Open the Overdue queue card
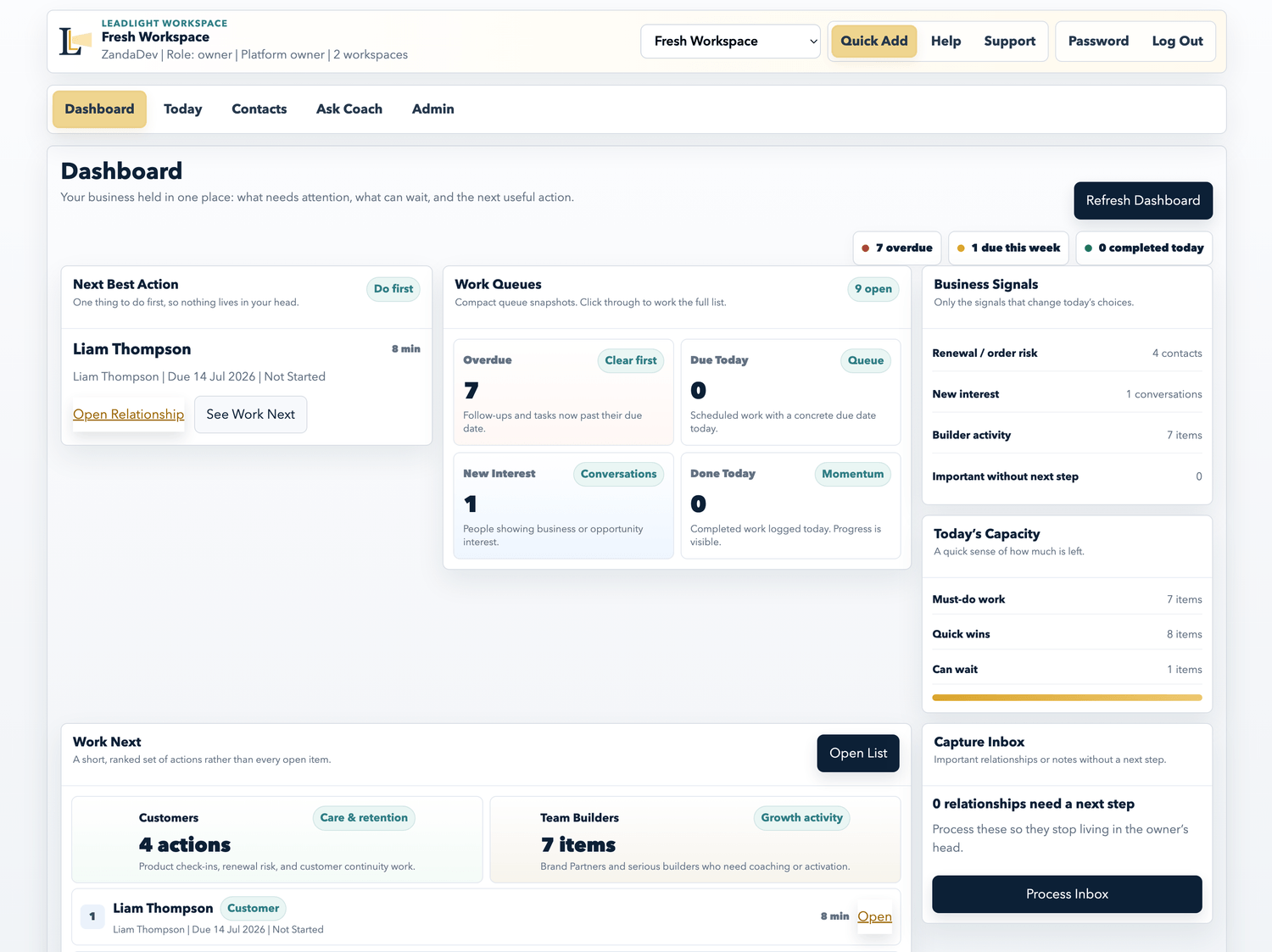Viewport: 1272px width, 952px height. 564,392
